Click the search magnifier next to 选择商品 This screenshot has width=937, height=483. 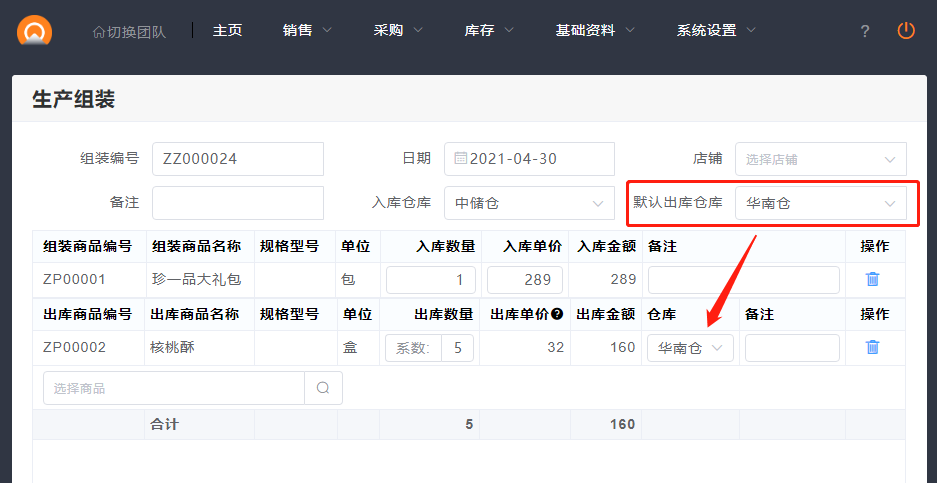323,388
